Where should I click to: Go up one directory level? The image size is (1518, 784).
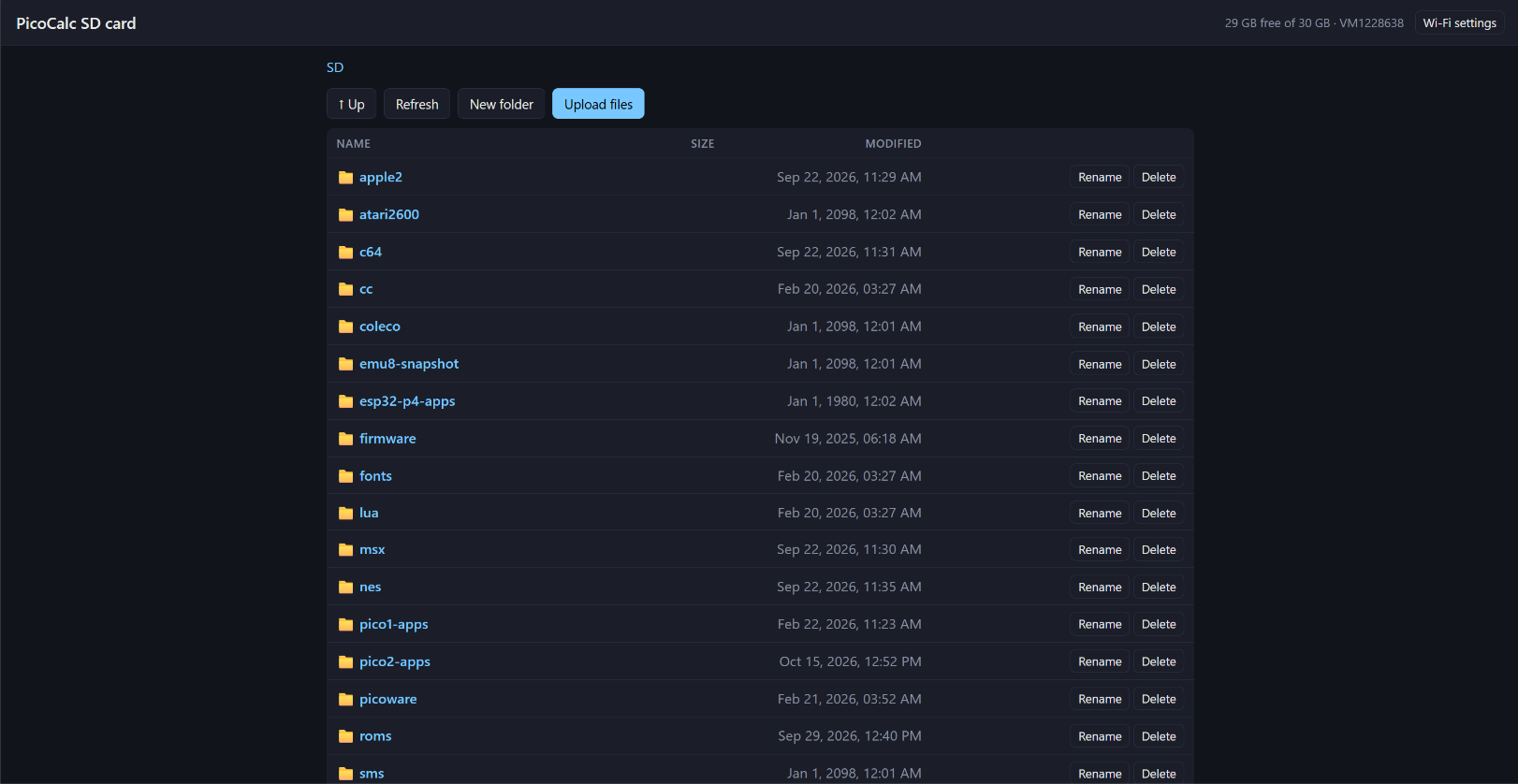point(351,104)
